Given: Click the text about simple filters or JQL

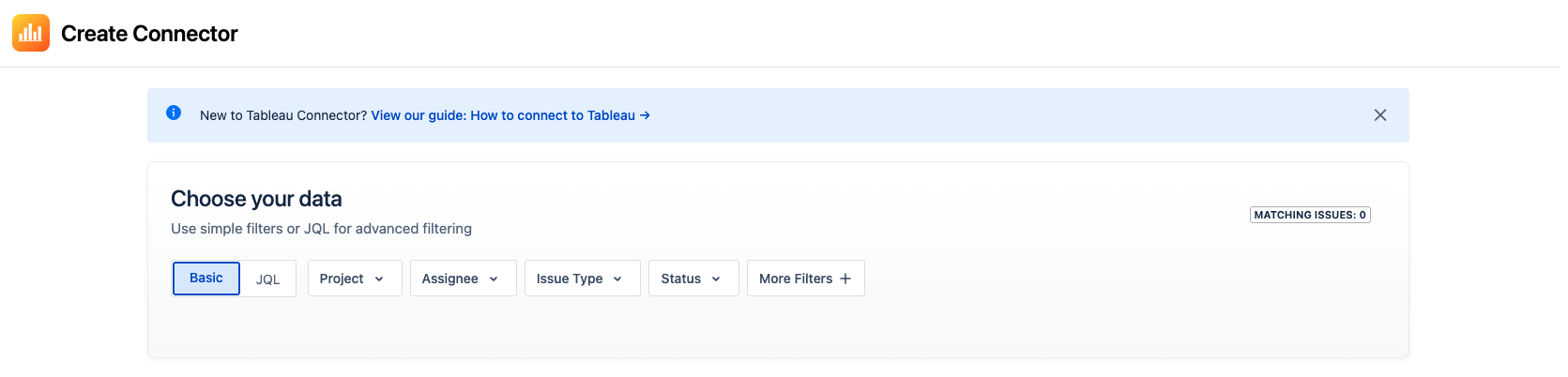Looking at the screenshot, I should point(321,229).
